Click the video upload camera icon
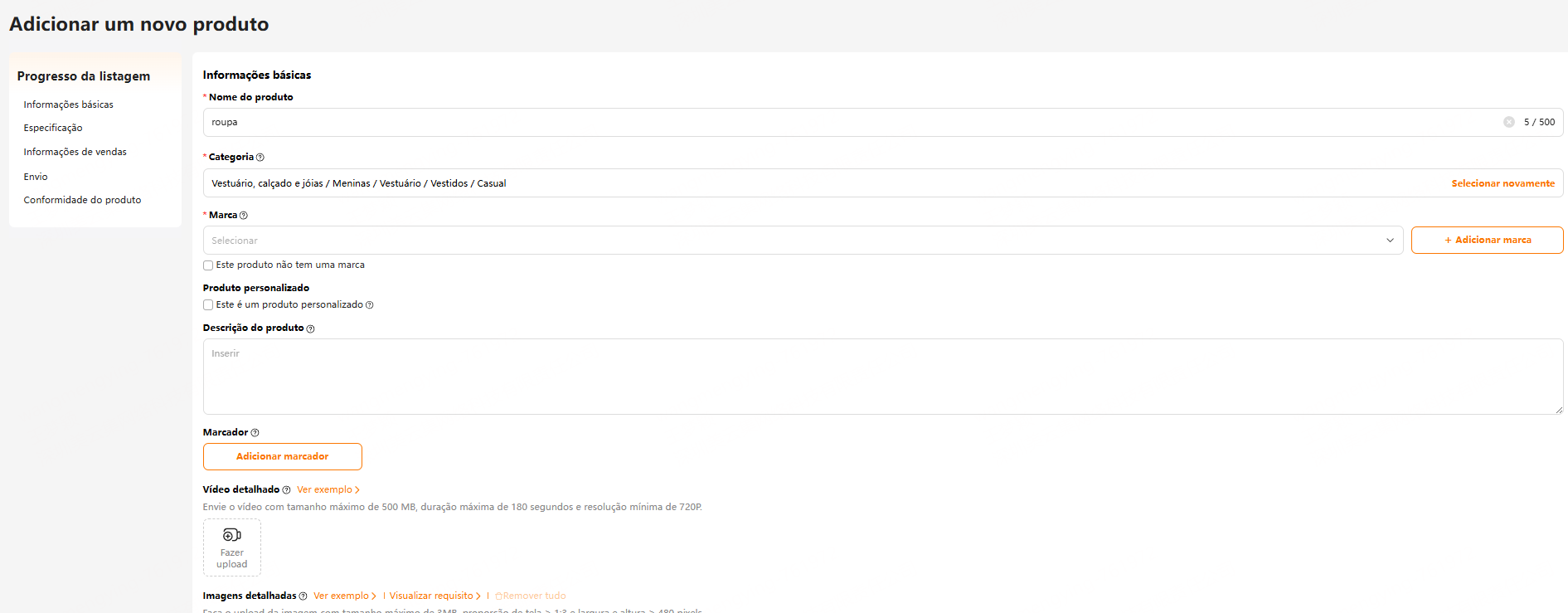 pos(232,535)
